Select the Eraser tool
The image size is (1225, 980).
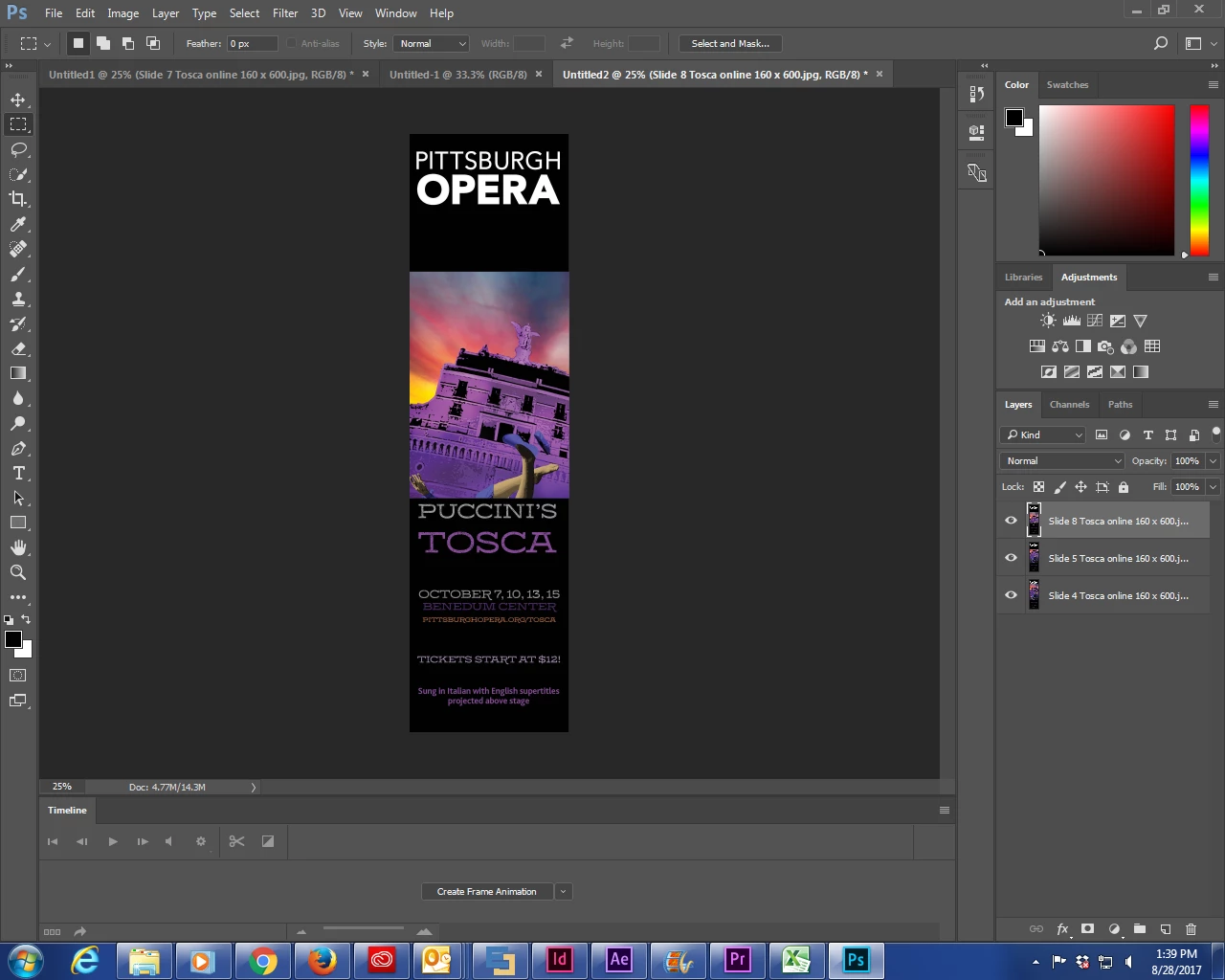pos(18,348)
